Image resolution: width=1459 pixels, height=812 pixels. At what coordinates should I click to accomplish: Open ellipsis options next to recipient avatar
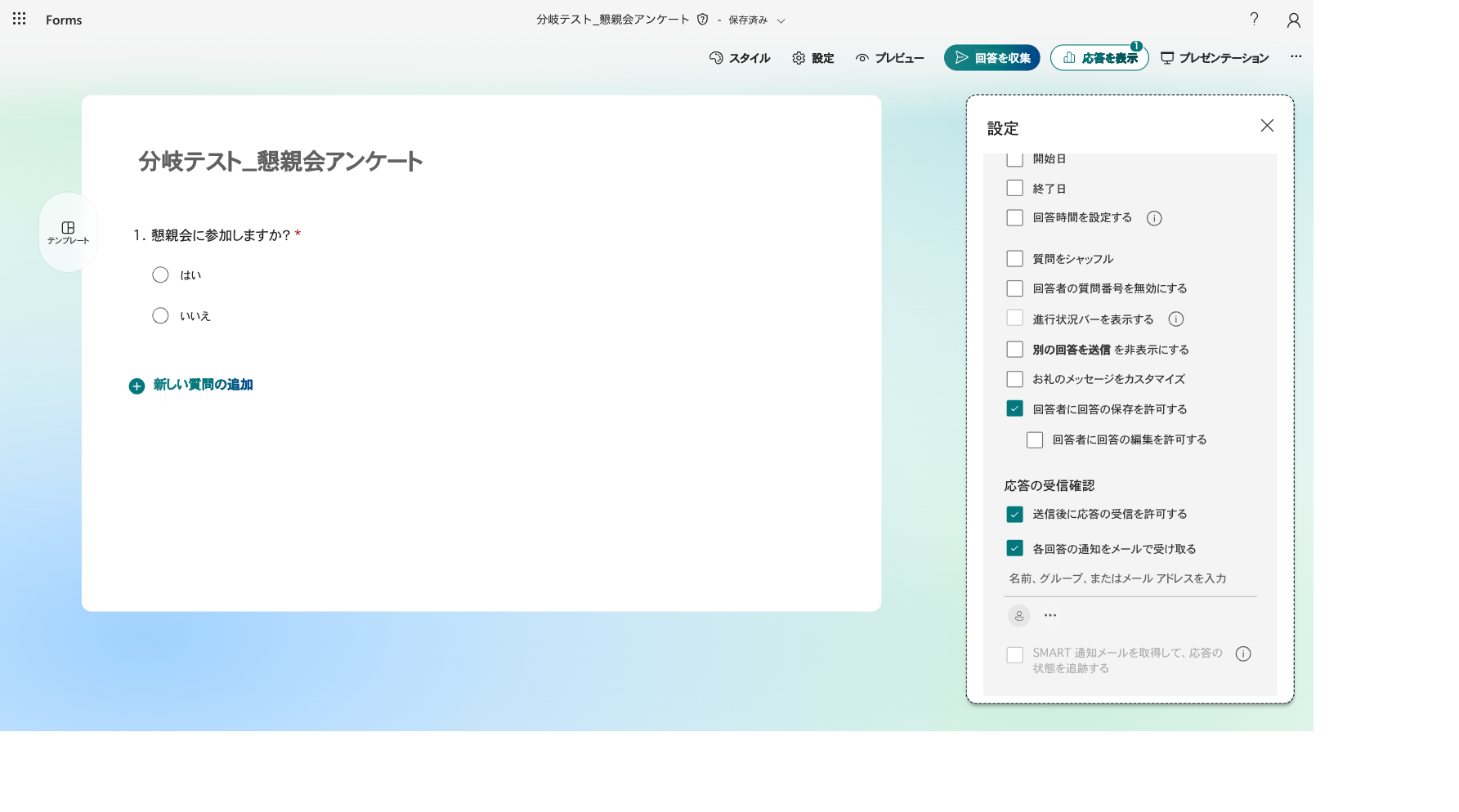[1050, 615]
